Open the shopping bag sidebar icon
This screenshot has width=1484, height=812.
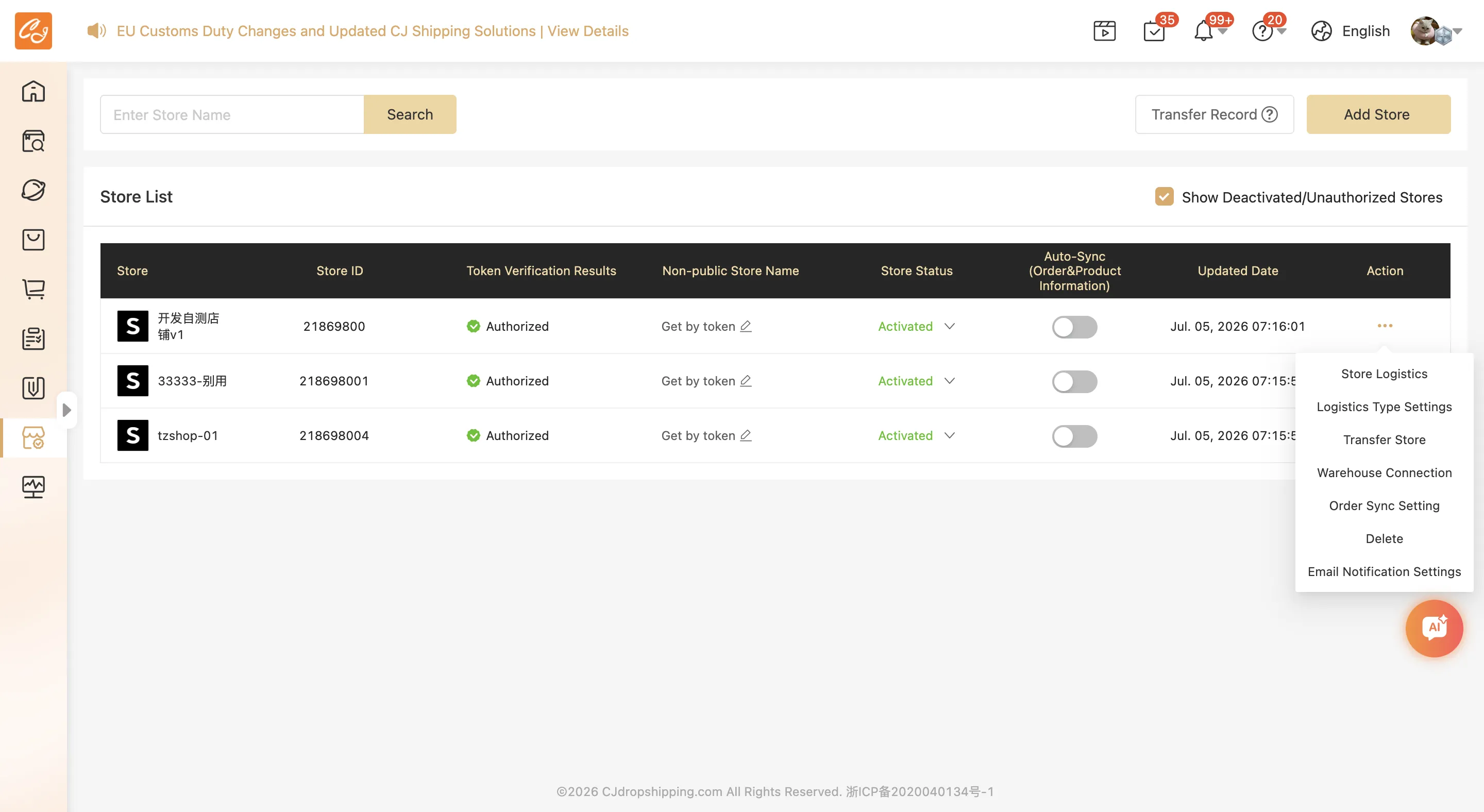coord(33,240)
